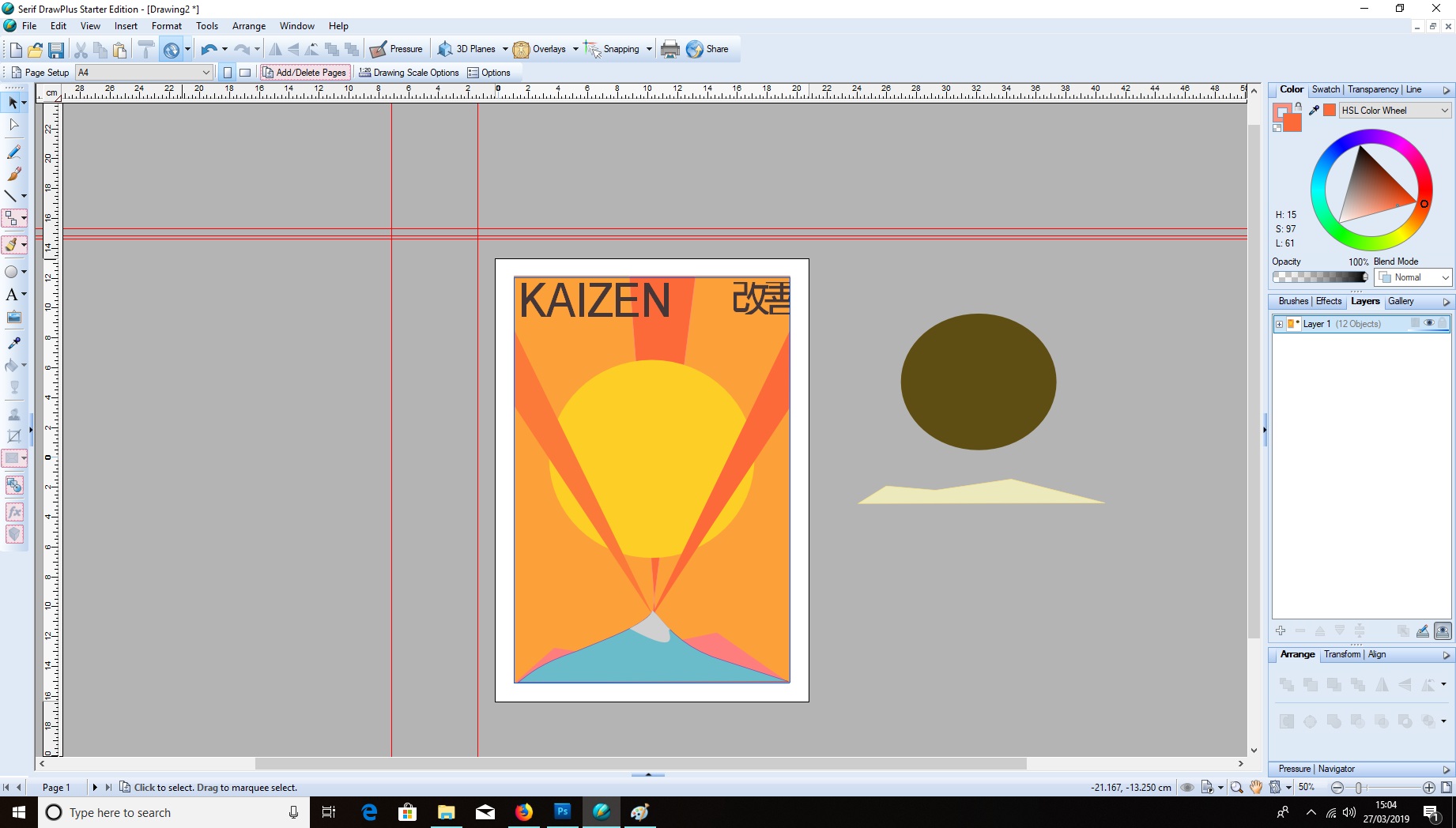Toggle the lock on Layer 1
1456x828 pixels.
(x=1442, y=323)
